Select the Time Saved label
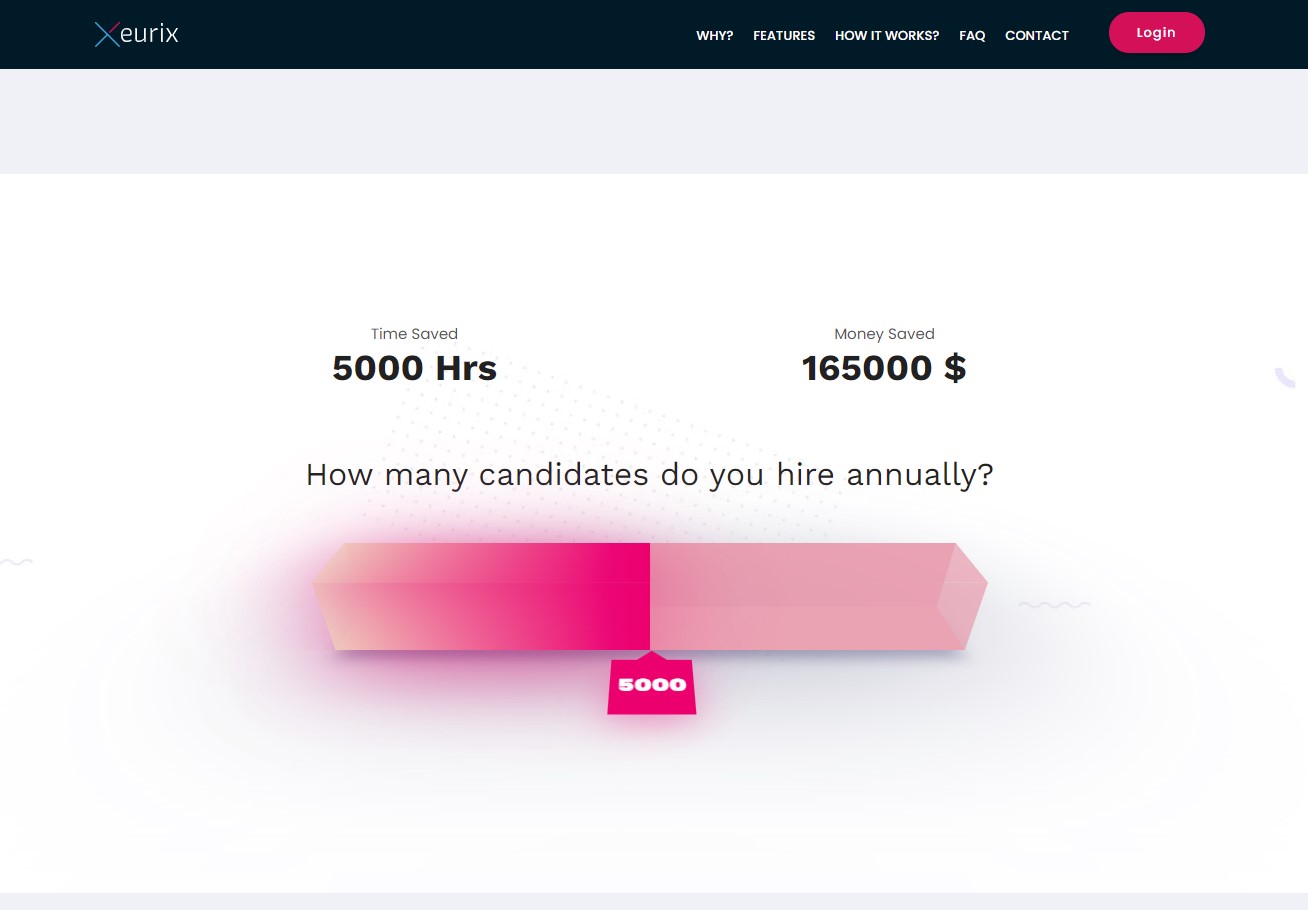The width and height of the screenshot is (1308, 910). 414,334
